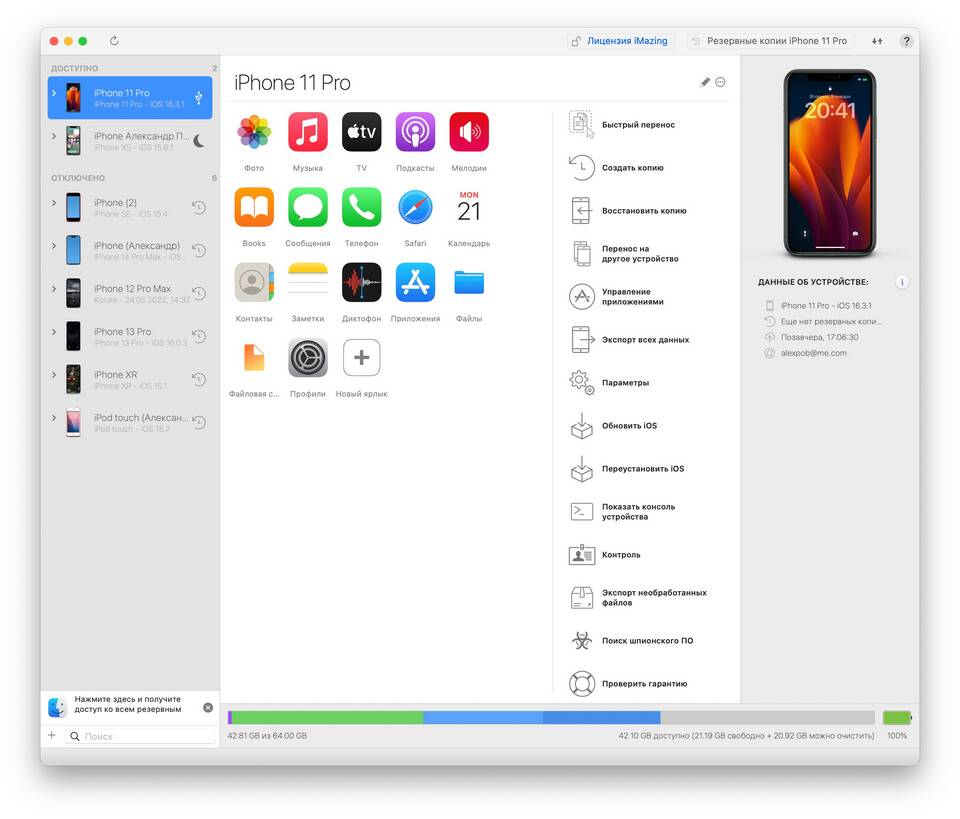Click the green segment of storage bar

point(326,718)
